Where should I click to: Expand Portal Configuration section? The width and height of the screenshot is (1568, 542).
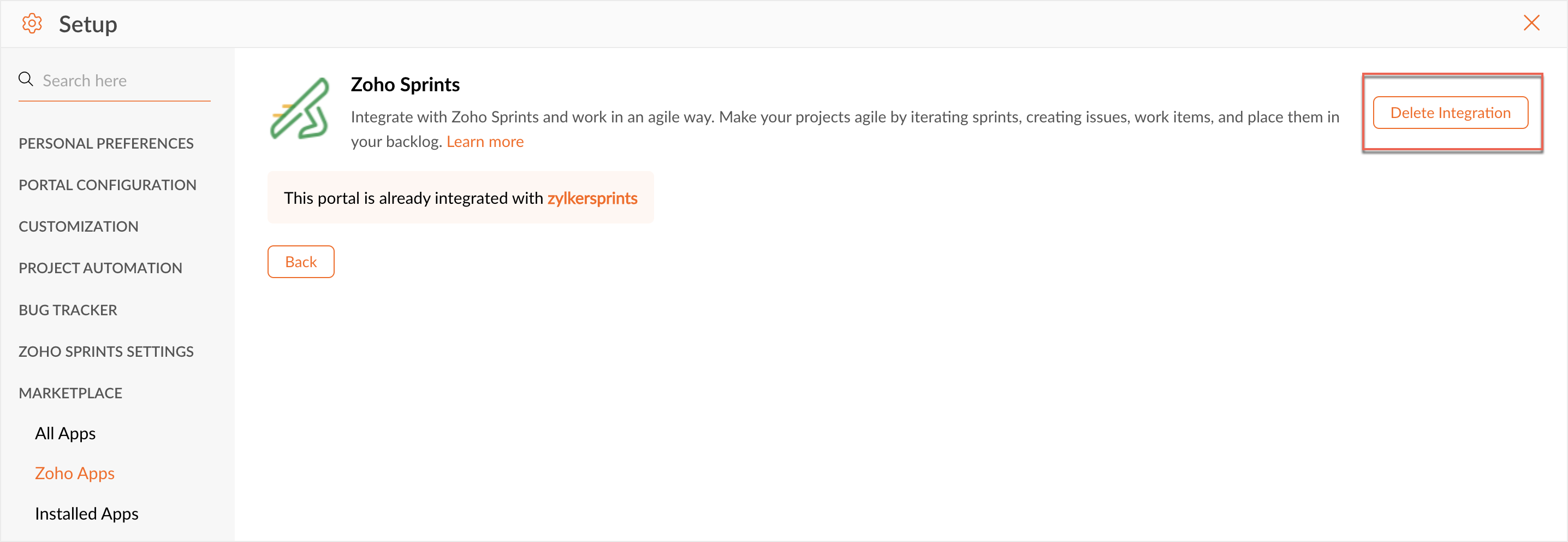107,185
